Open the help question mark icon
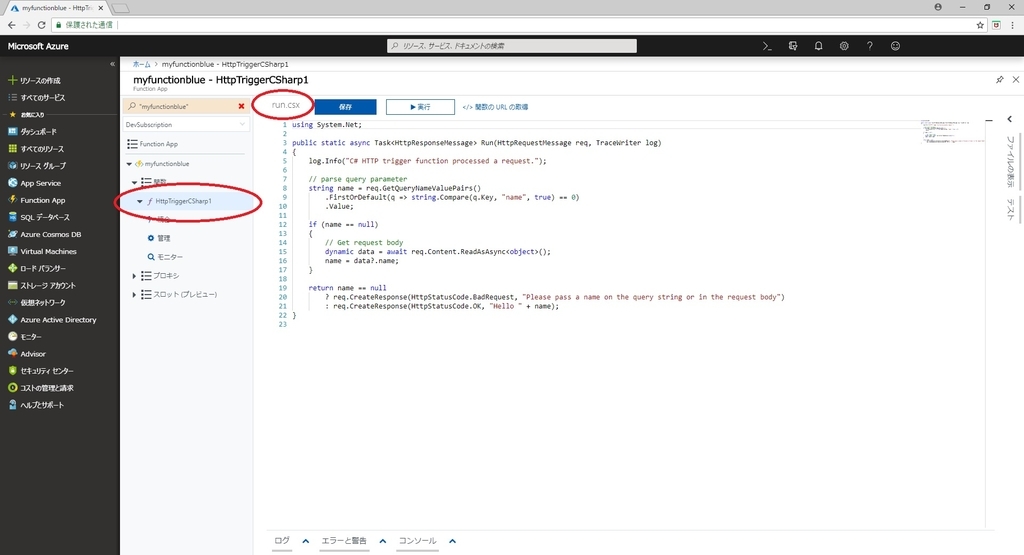 (869, 46)
